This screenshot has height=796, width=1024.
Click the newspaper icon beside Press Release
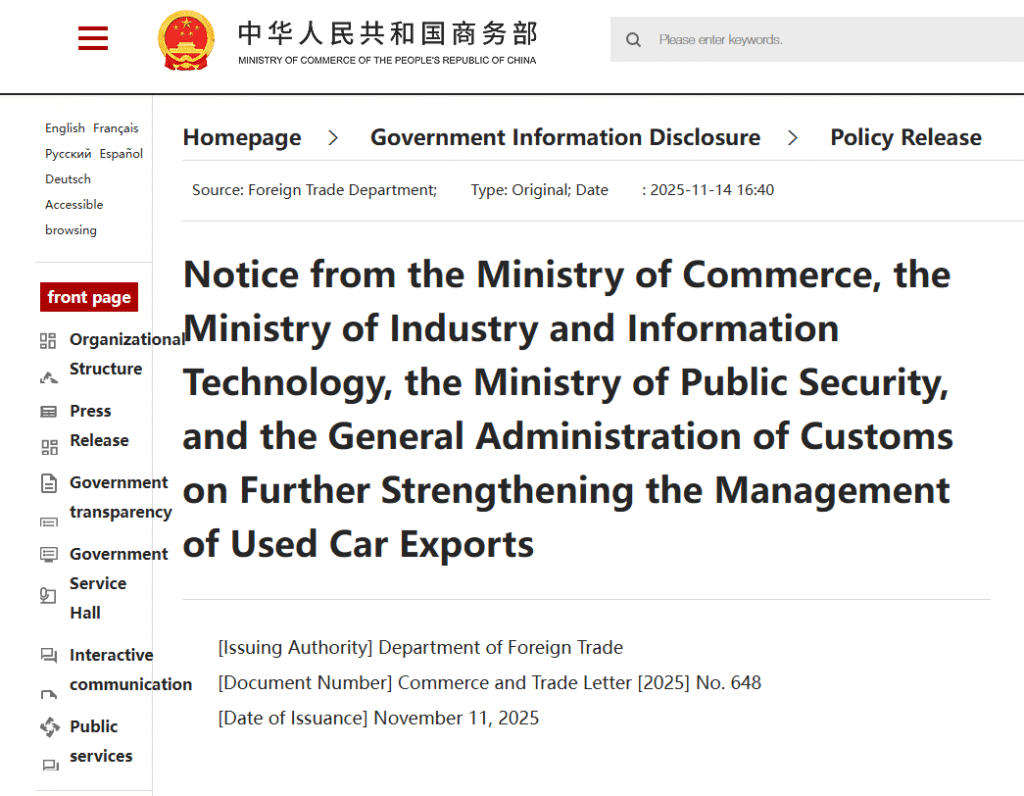click(x=48, y=412)
